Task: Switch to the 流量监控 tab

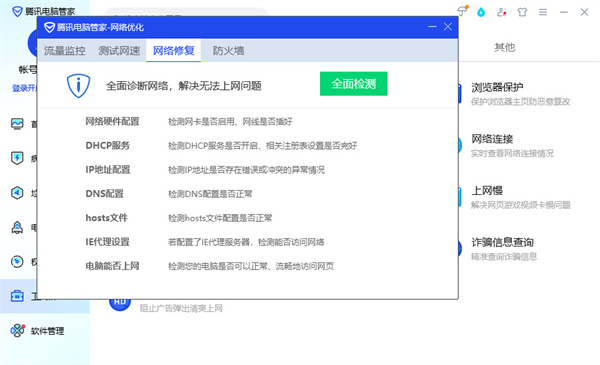Action: [65, 51]
